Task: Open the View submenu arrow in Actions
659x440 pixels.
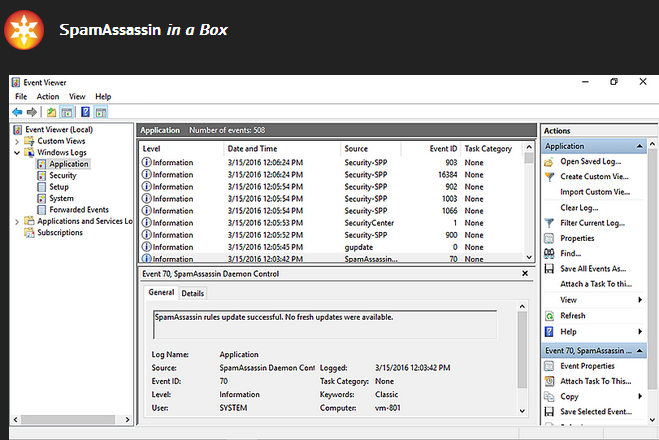Action: coord(640,300)
